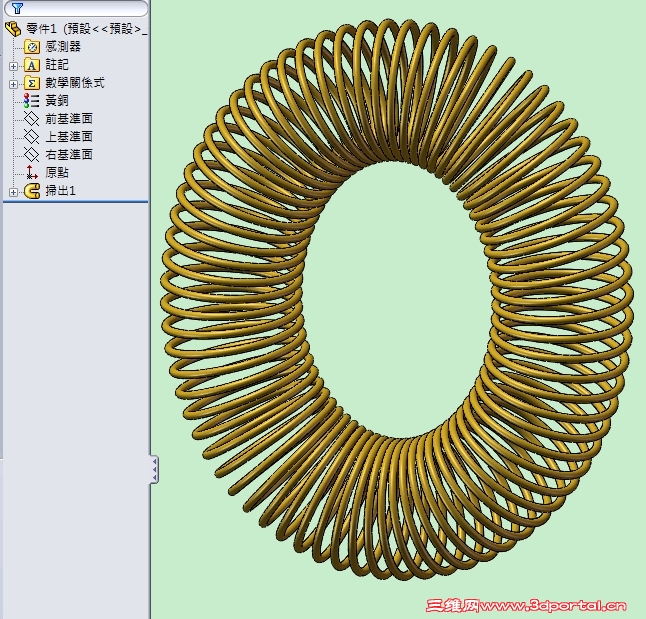
Task: Select the 數學關係式 tree label
Action: [x=75, y=83]
